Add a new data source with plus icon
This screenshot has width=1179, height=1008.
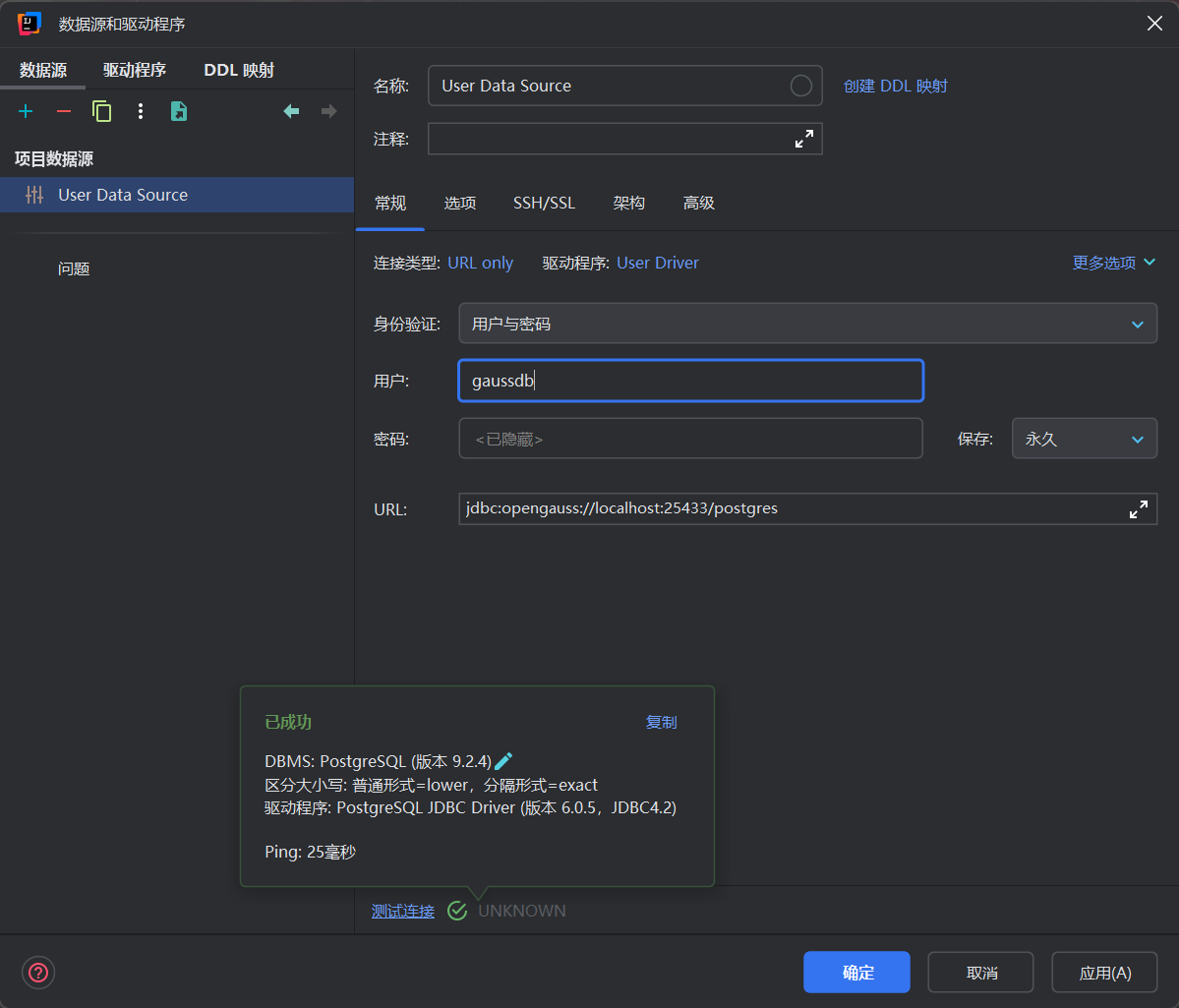click(26, 112)
